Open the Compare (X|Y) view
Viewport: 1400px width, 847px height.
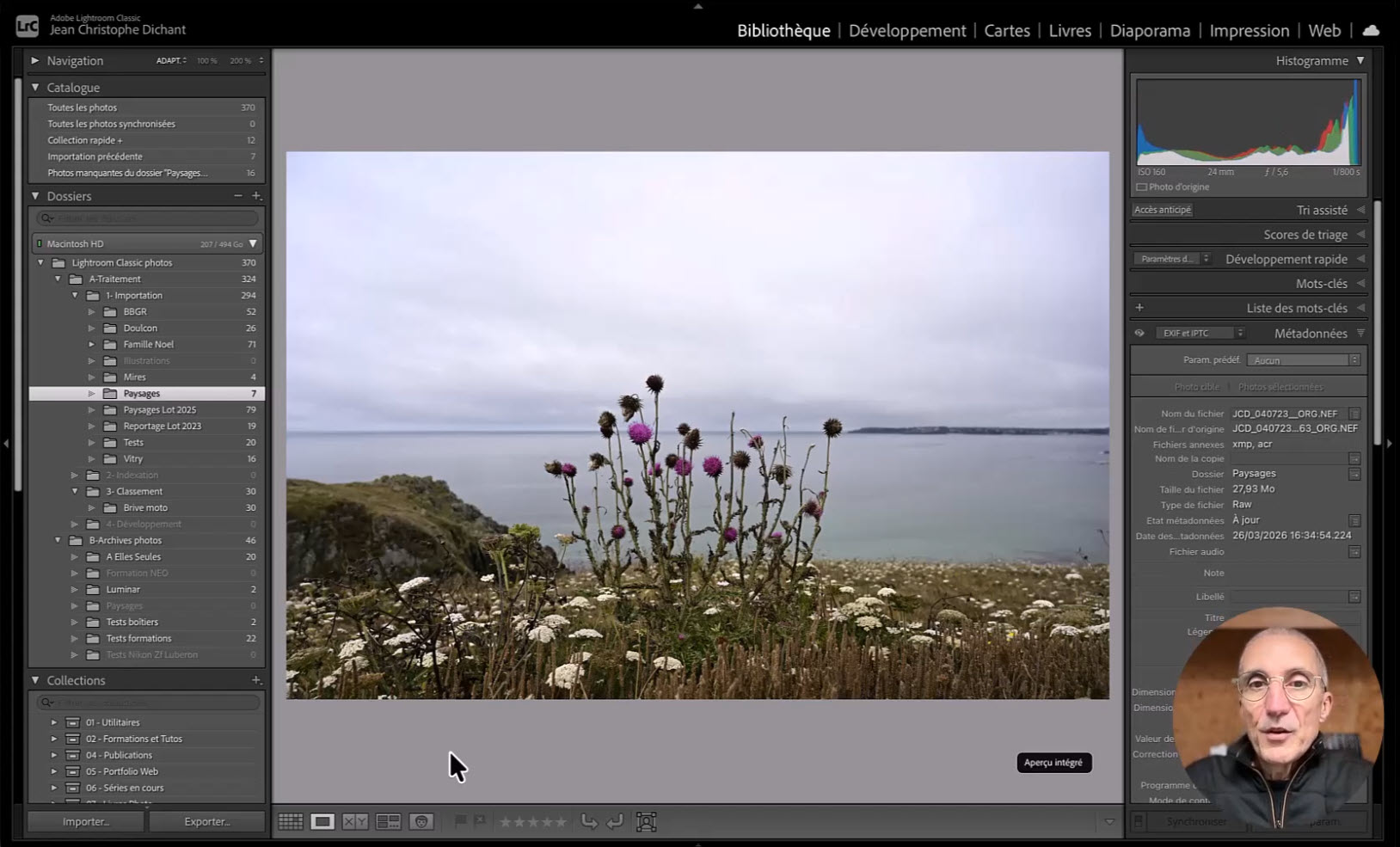click(355, 822)
